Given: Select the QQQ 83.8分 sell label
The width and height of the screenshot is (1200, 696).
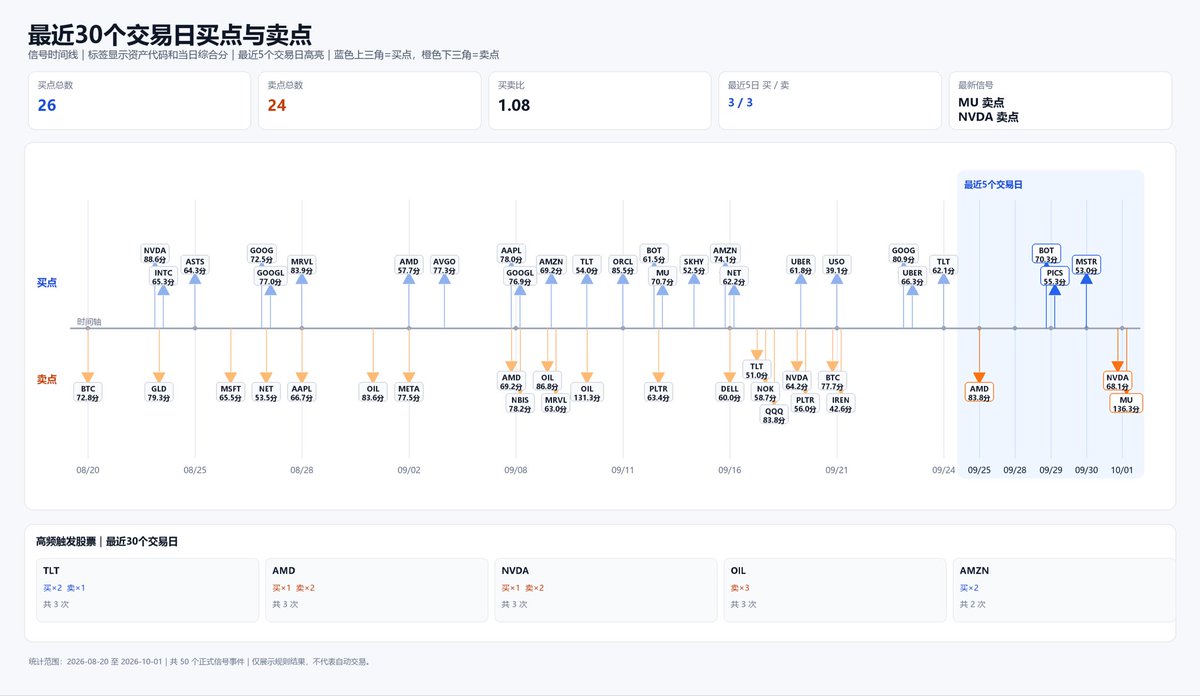Looking at the screenshot, I should [774, 415].
